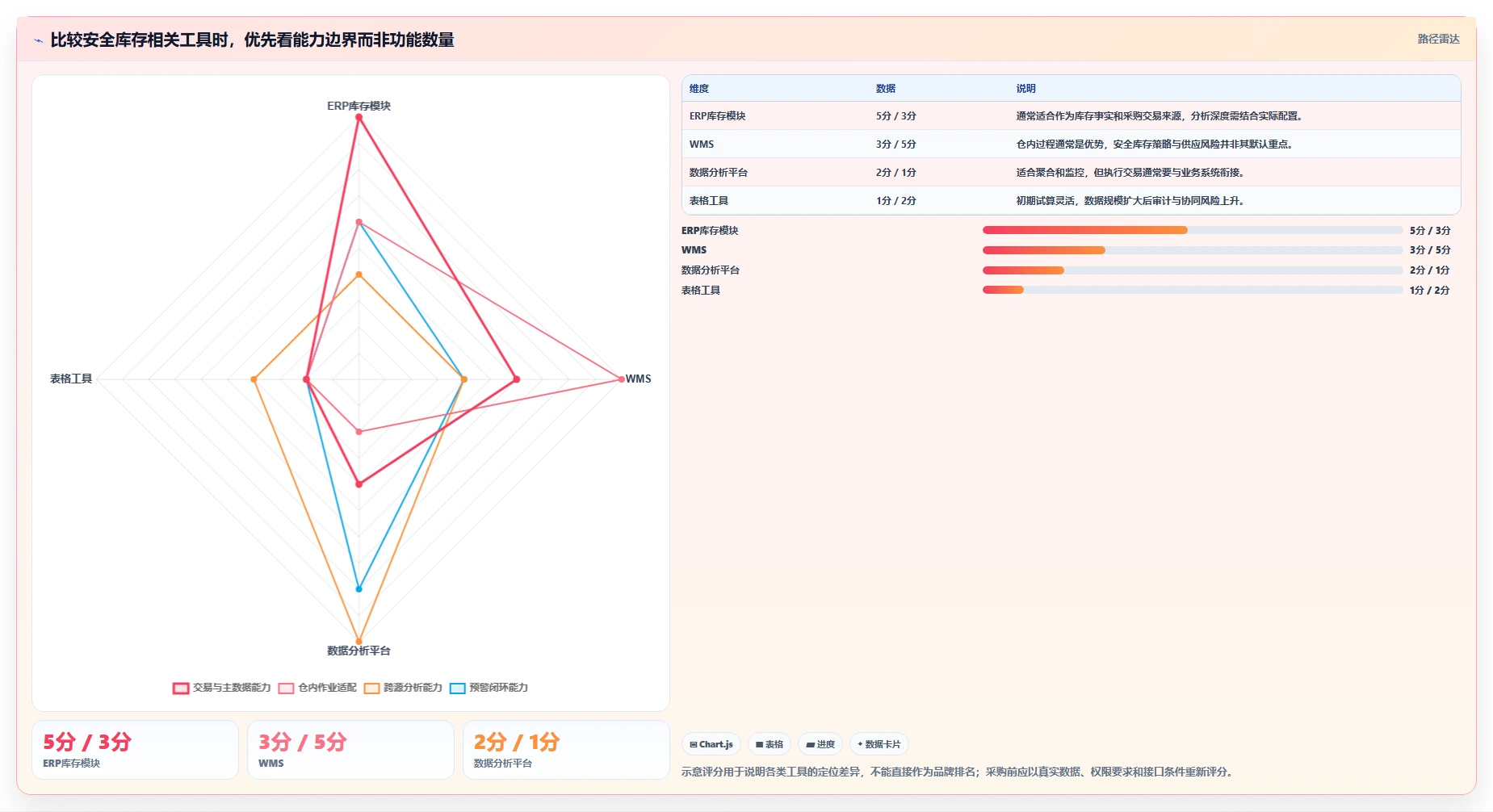The height and width of the screenshot is (812, 1493).
Task: Click the 表格工具 progress bar
Action: (x=1193, y=290)
